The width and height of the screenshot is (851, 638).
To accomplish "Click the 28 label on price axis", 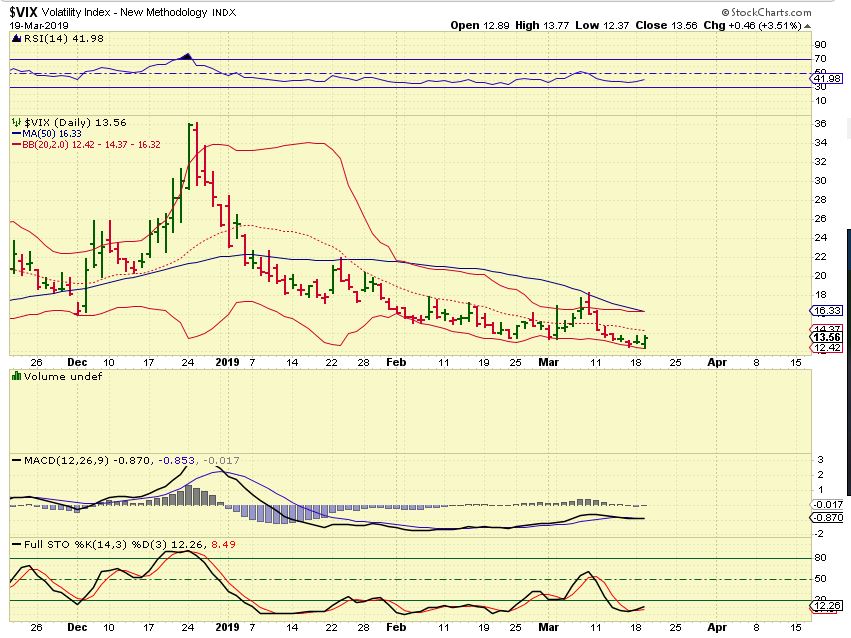I will [x=820, y=200].
